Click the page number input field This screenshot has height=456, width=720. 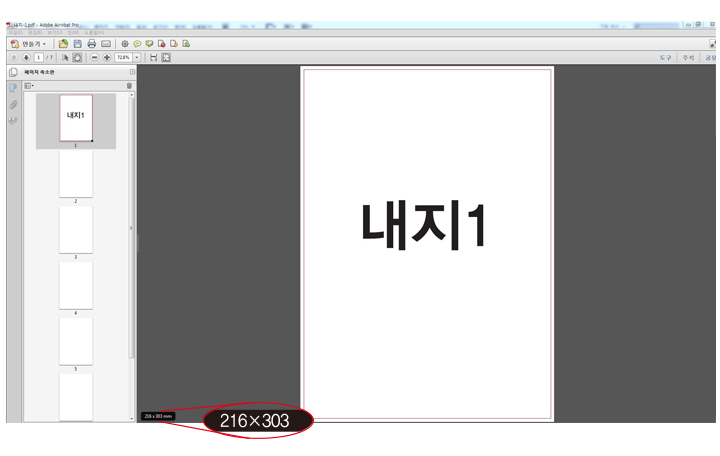[x=38, y=58]
